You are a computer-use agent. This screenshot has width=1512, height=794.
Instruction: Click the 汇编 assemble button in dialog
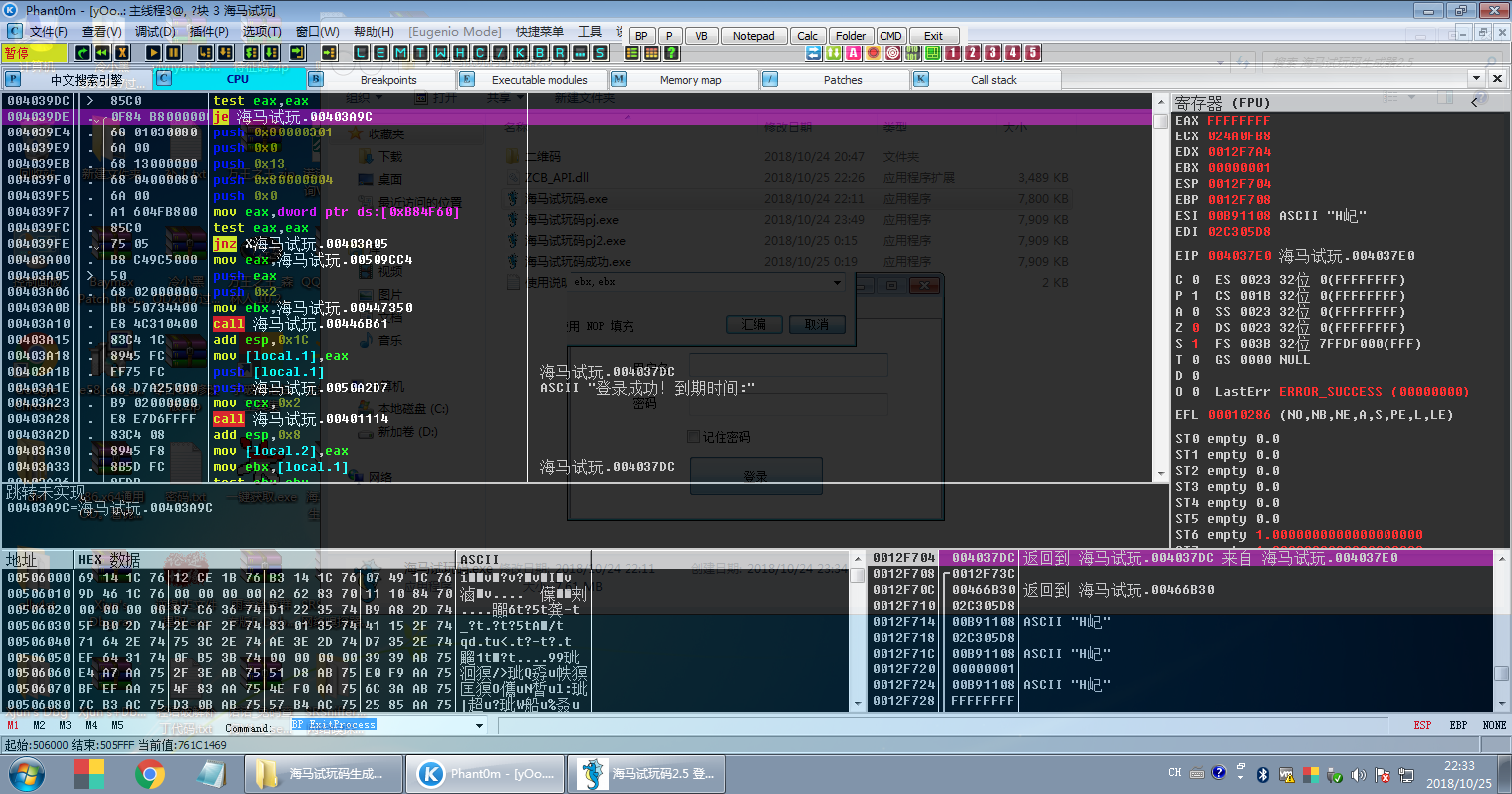[x=754, y=324]
